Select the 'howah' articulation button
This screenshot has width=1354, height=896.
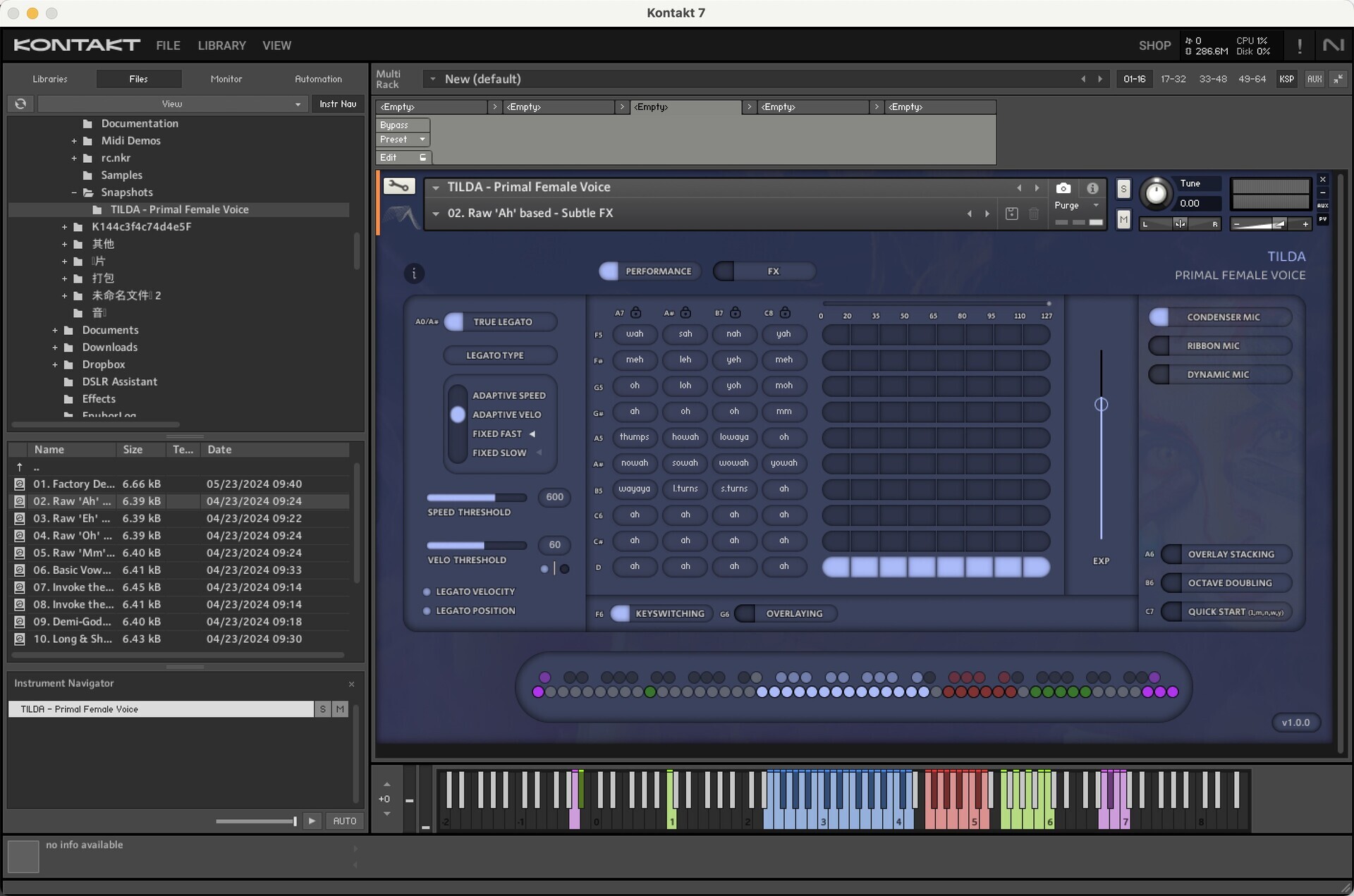click(685, 437)
